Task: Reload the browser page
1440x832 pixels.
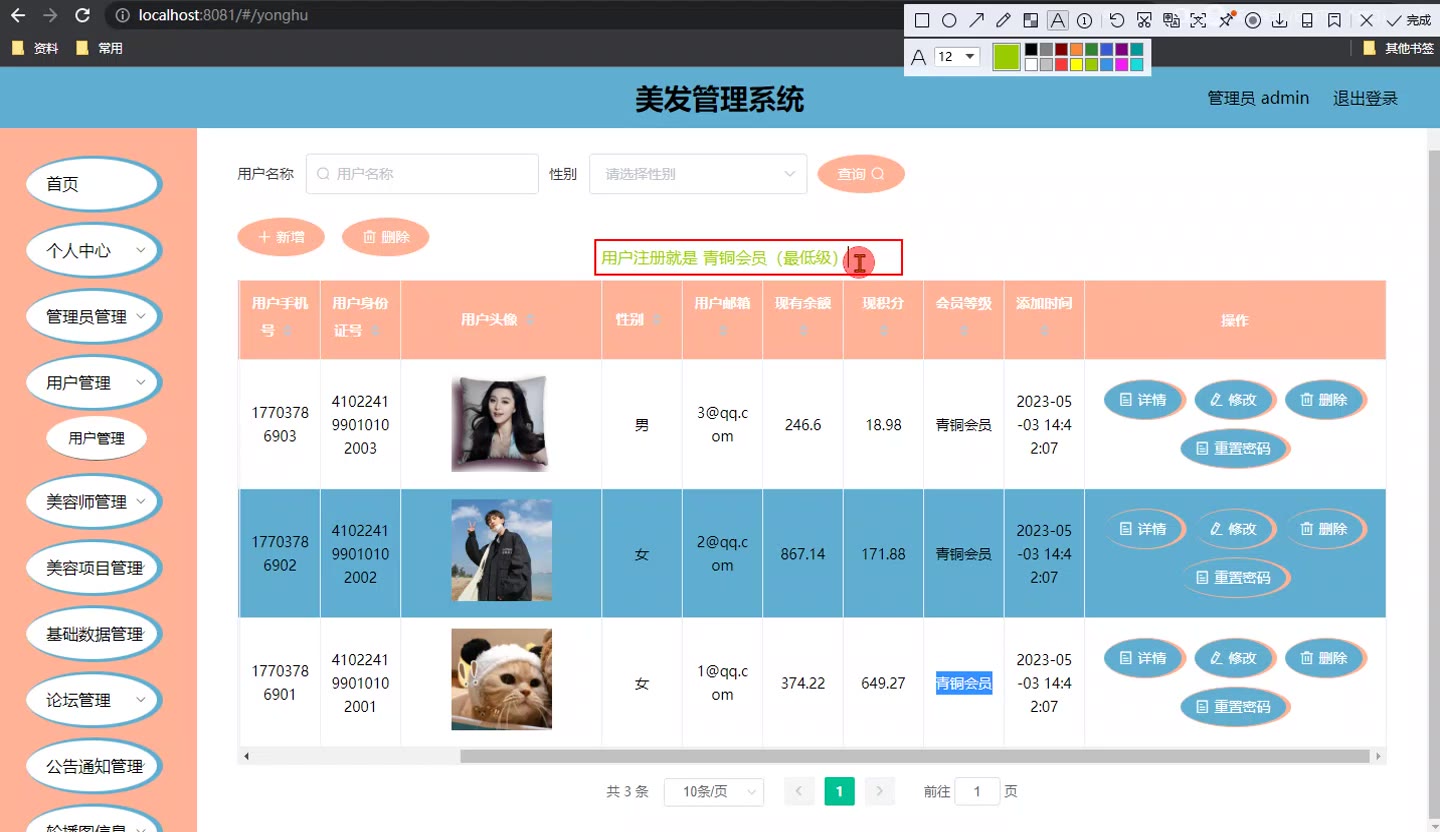Action: (x=83, y=15)
